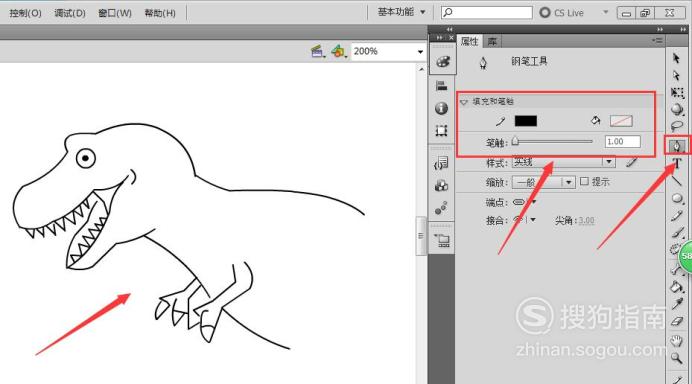Select the Eyedropper tool

(677, 304)
